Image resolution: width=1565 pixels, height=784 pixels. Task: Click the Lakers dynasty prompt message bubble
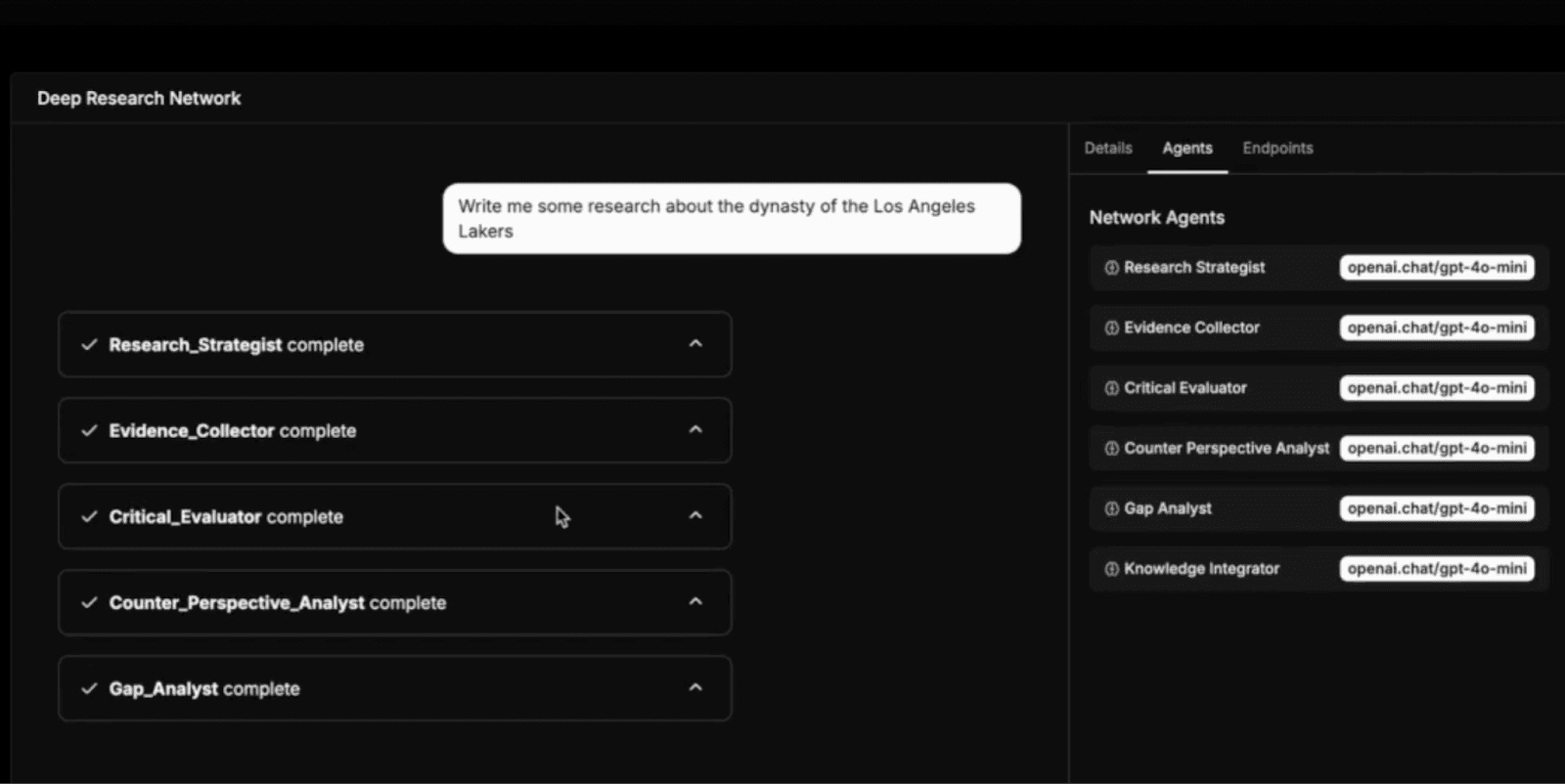pyautogui.click(x=732, y=219)
